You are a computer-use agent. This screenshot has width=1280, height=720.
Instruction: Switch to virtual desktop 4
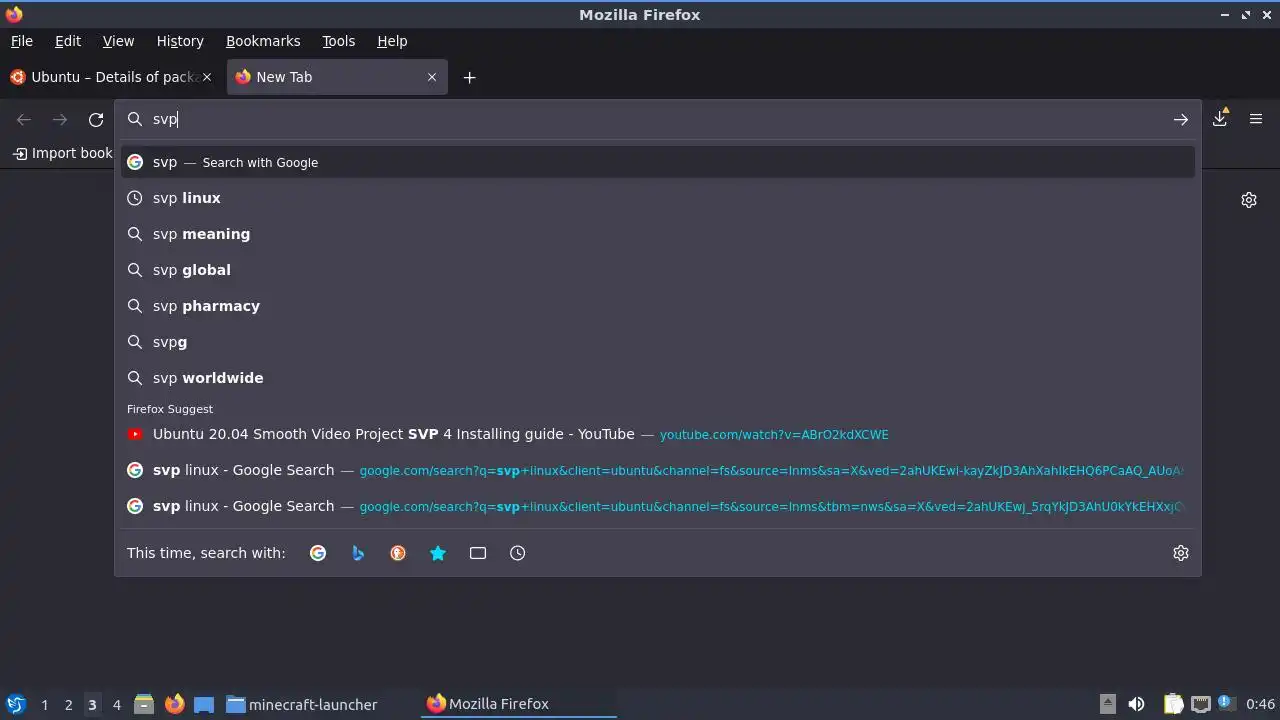tap(116, 704)
